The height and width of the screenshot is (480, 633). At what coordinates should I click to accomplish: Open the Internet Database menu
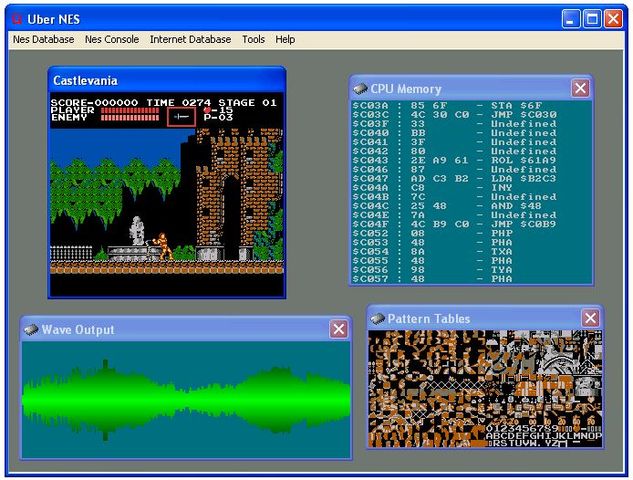(x=191, y=40)
